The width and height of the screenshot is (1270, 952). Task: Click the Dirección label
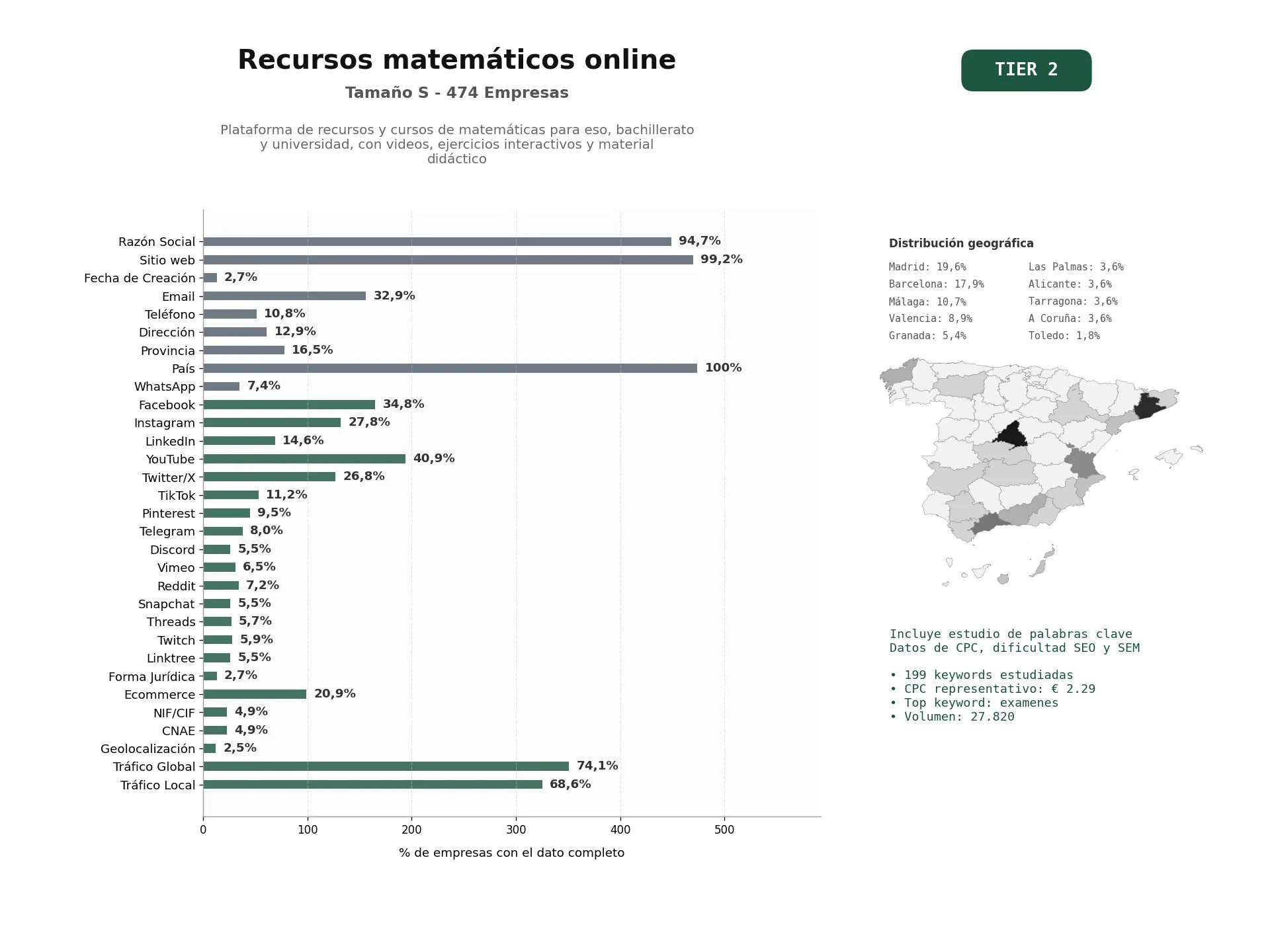[x=167, y=333]
